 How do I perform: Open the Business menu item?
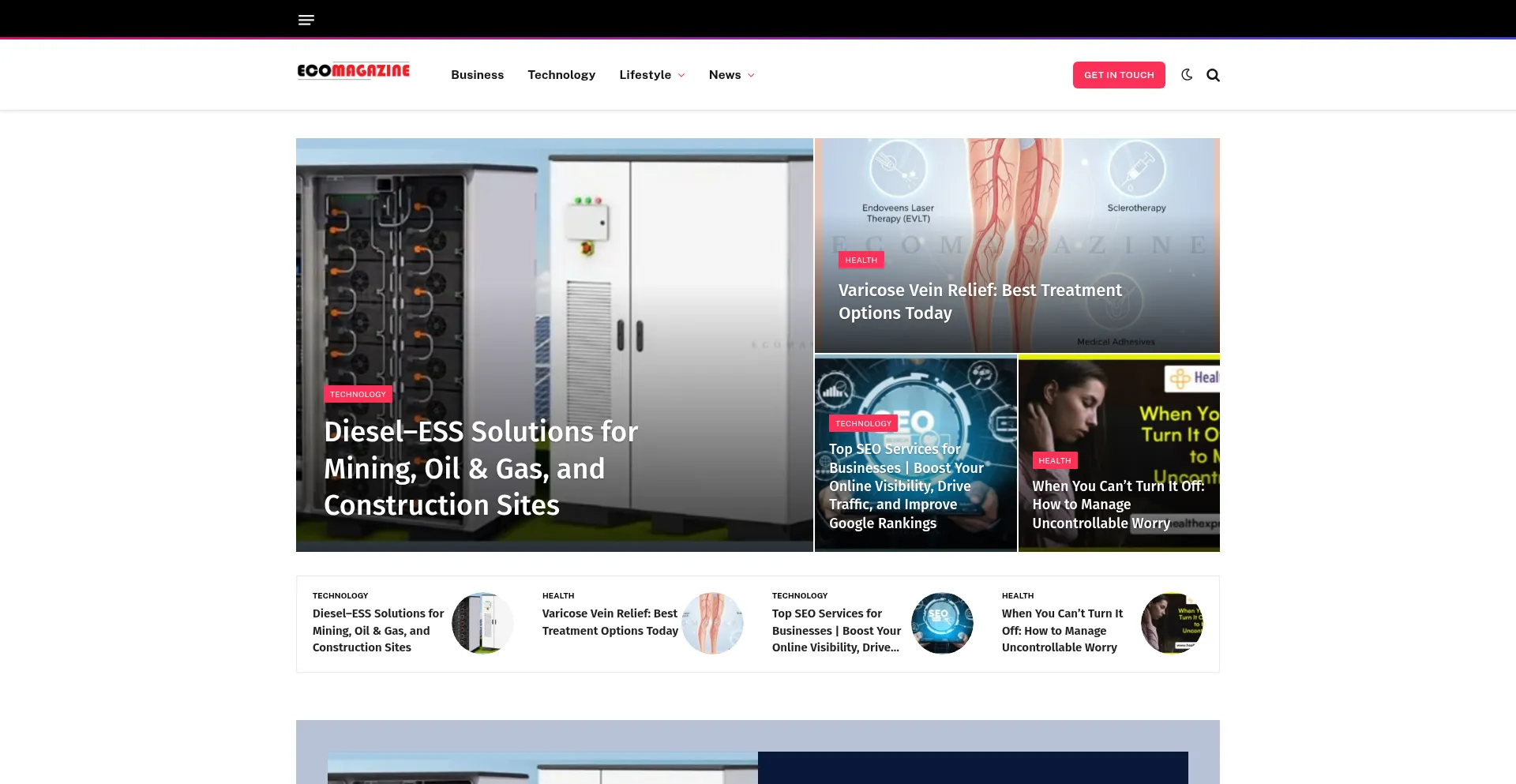pos(478,75)
